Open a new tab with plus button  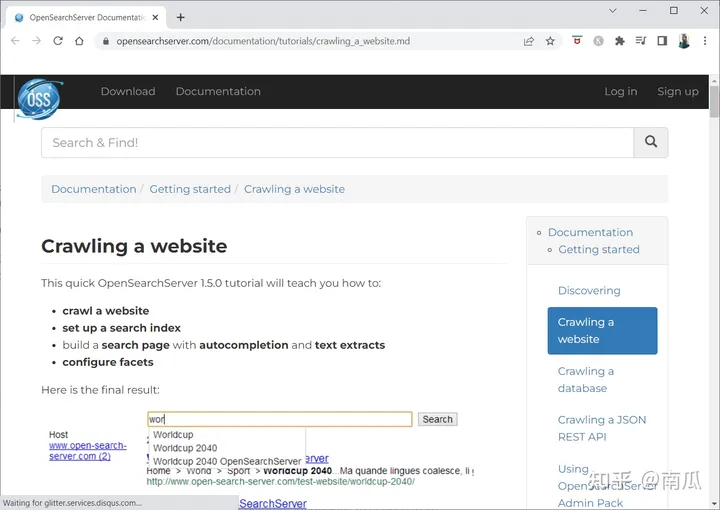180,17
